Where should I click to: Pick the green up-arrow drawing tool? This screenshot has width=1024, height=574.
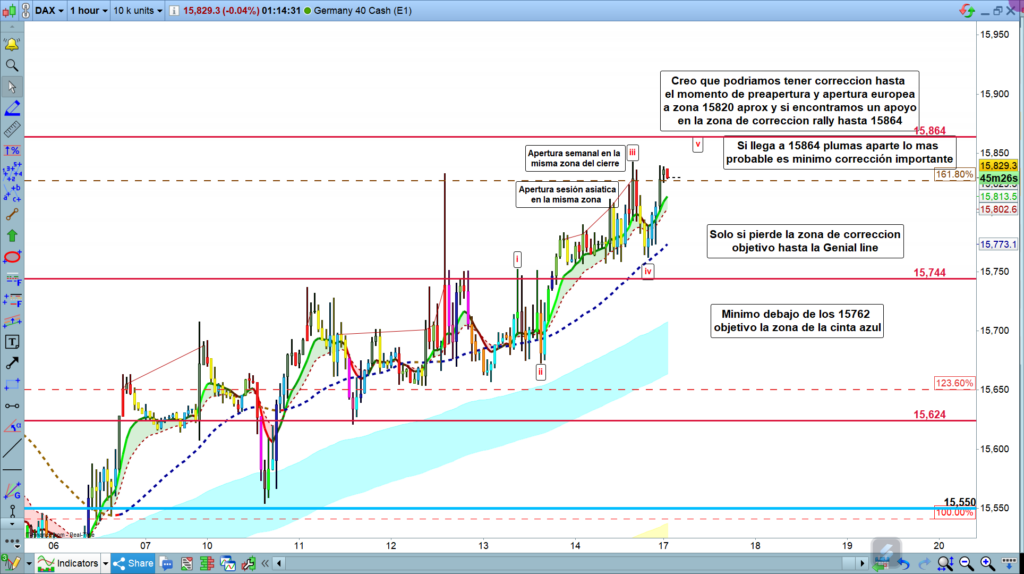(12, 236)
